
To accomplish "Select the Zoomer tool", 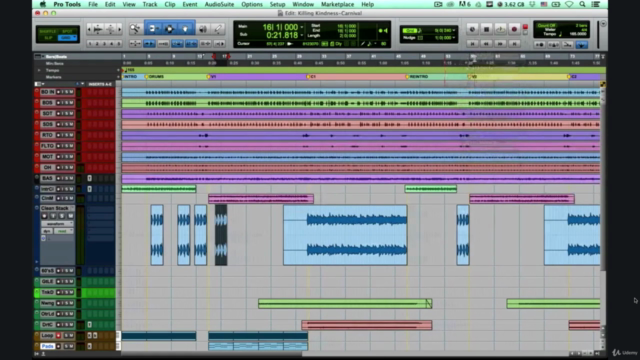I will 135,29.
